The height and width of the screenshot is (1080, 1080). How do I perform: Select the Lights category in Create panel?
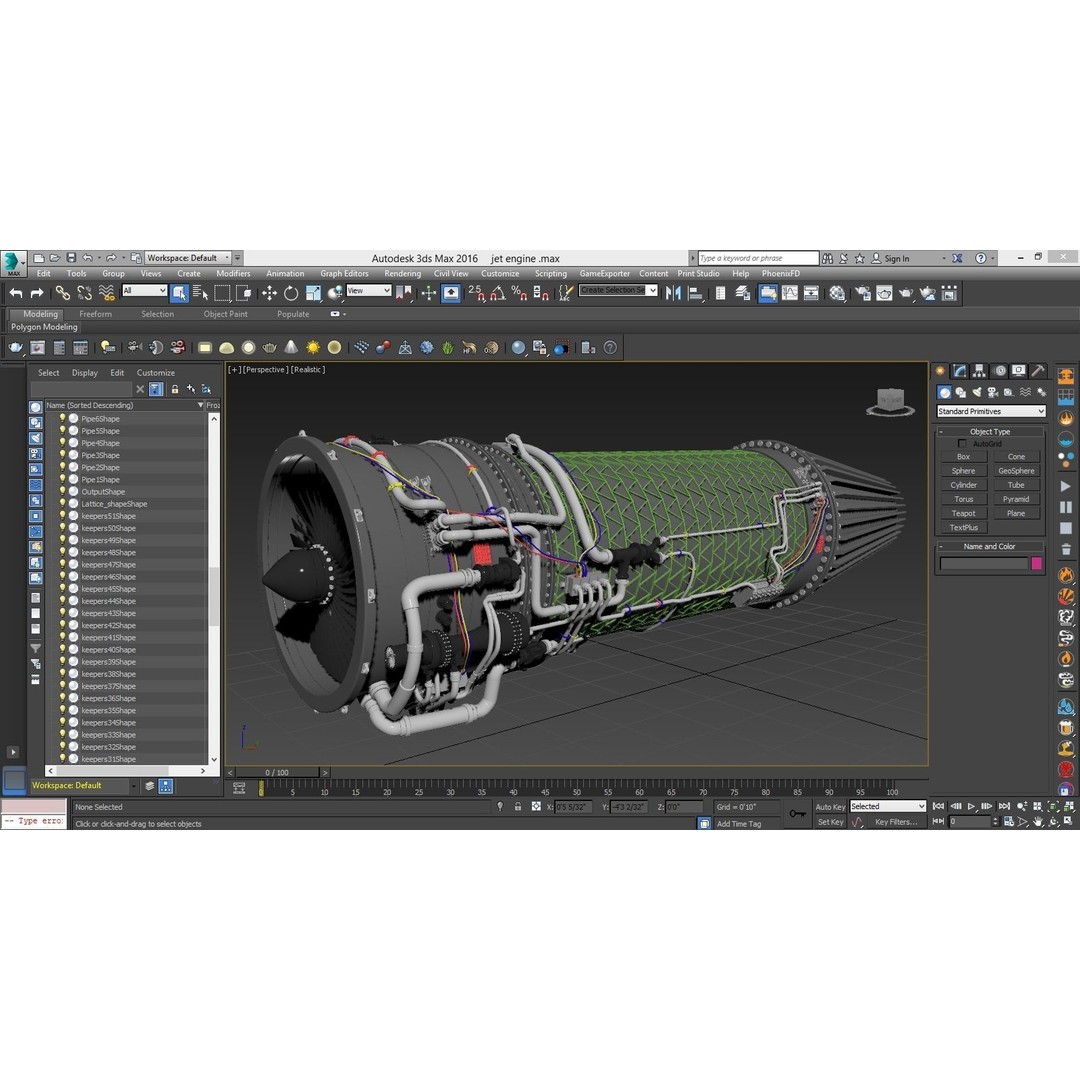pos(977,393)
